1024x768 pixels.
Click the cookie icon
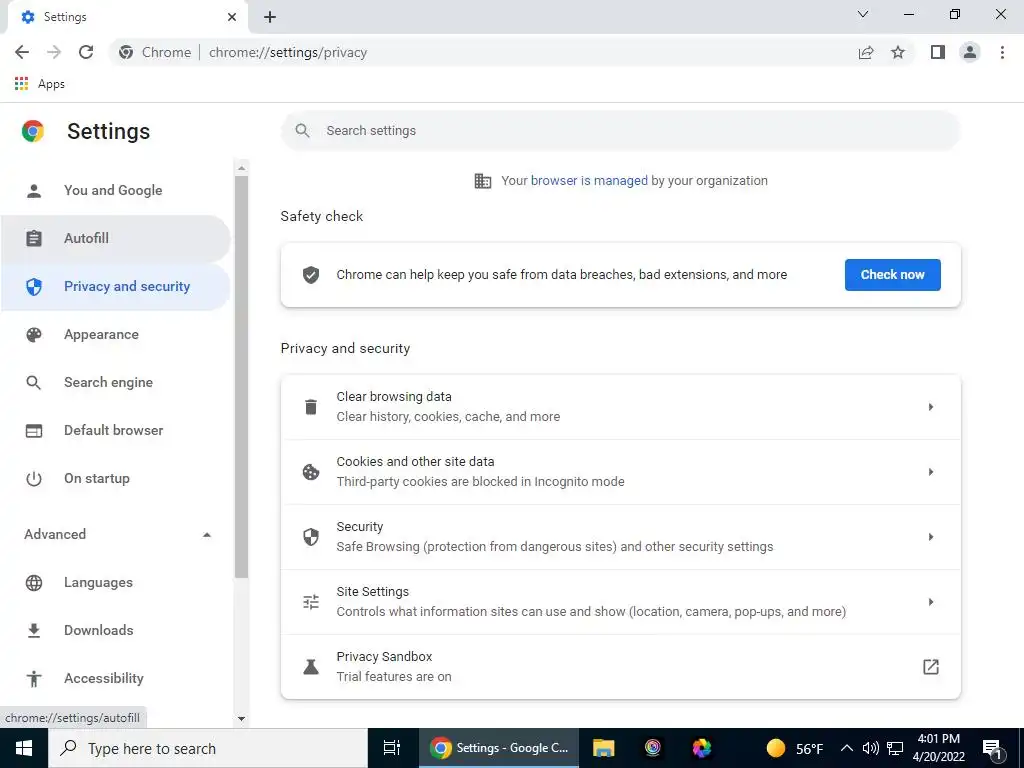pyautogui.click(x=311, y=472)
